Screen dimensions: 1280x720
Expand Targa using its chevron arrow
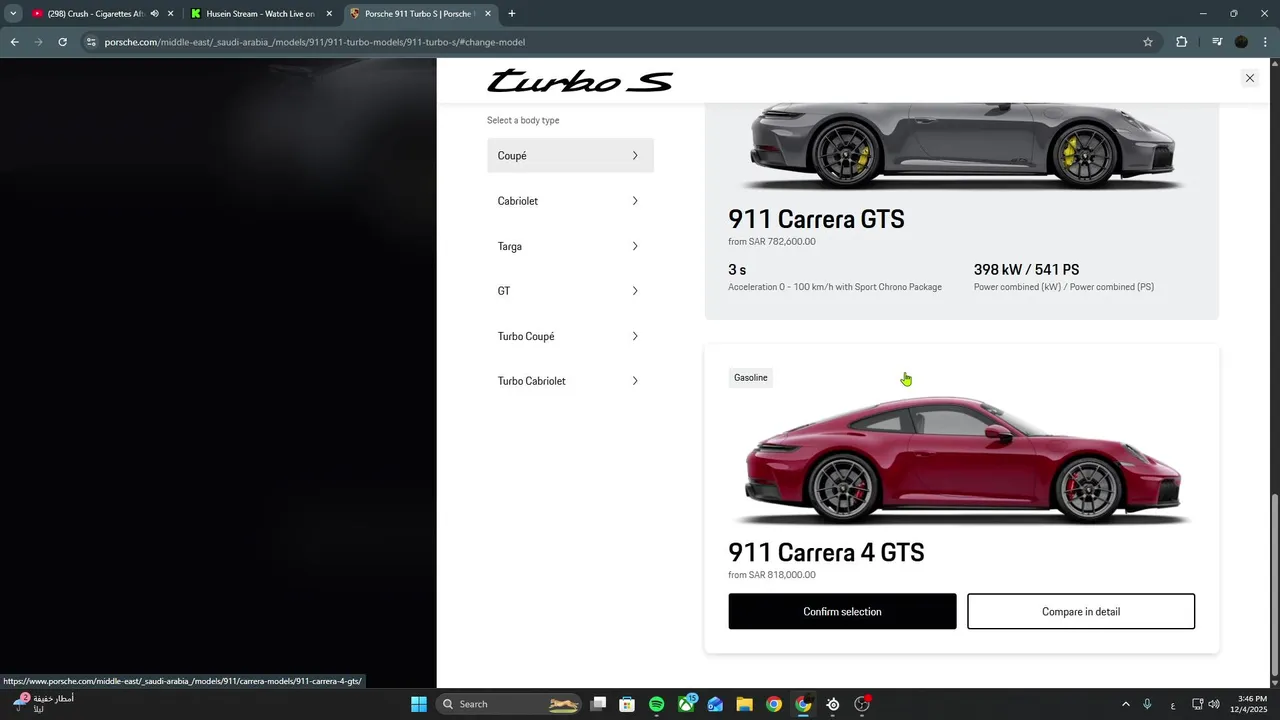[x=635, y=246]
